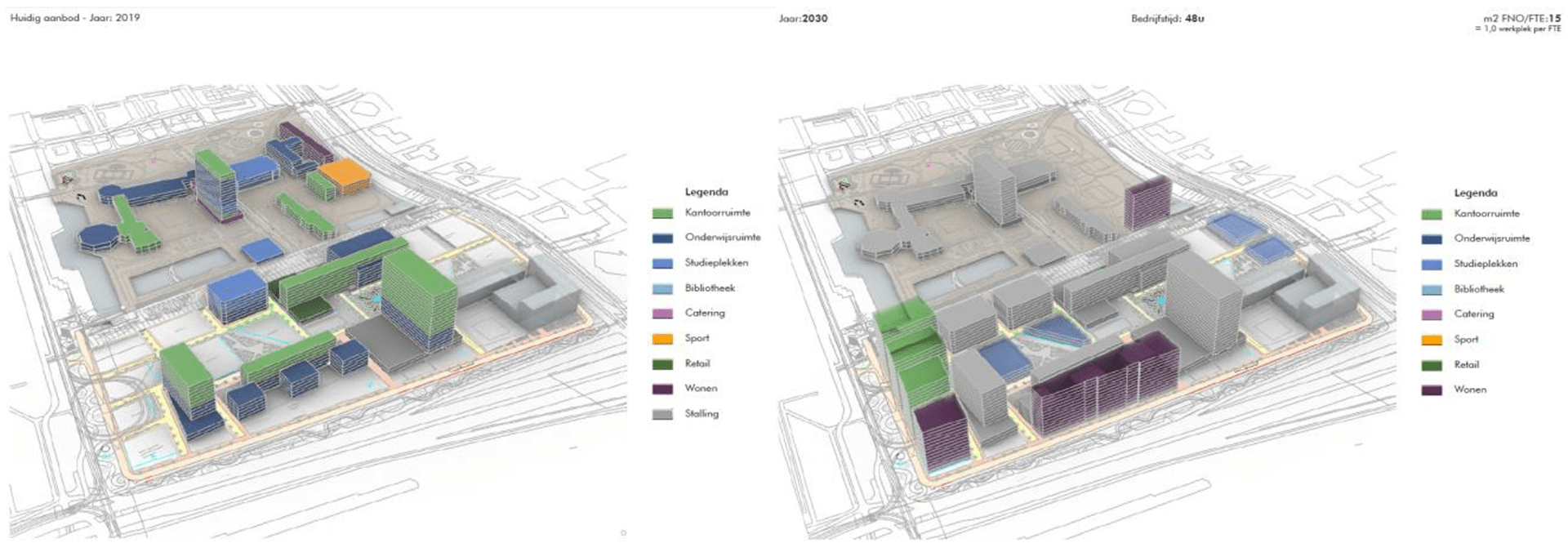The image size is (1568, 552).
Task: Select 'Stalling' label in the 2019 legend
Action: pyautogui.click(x=702, y=414)
